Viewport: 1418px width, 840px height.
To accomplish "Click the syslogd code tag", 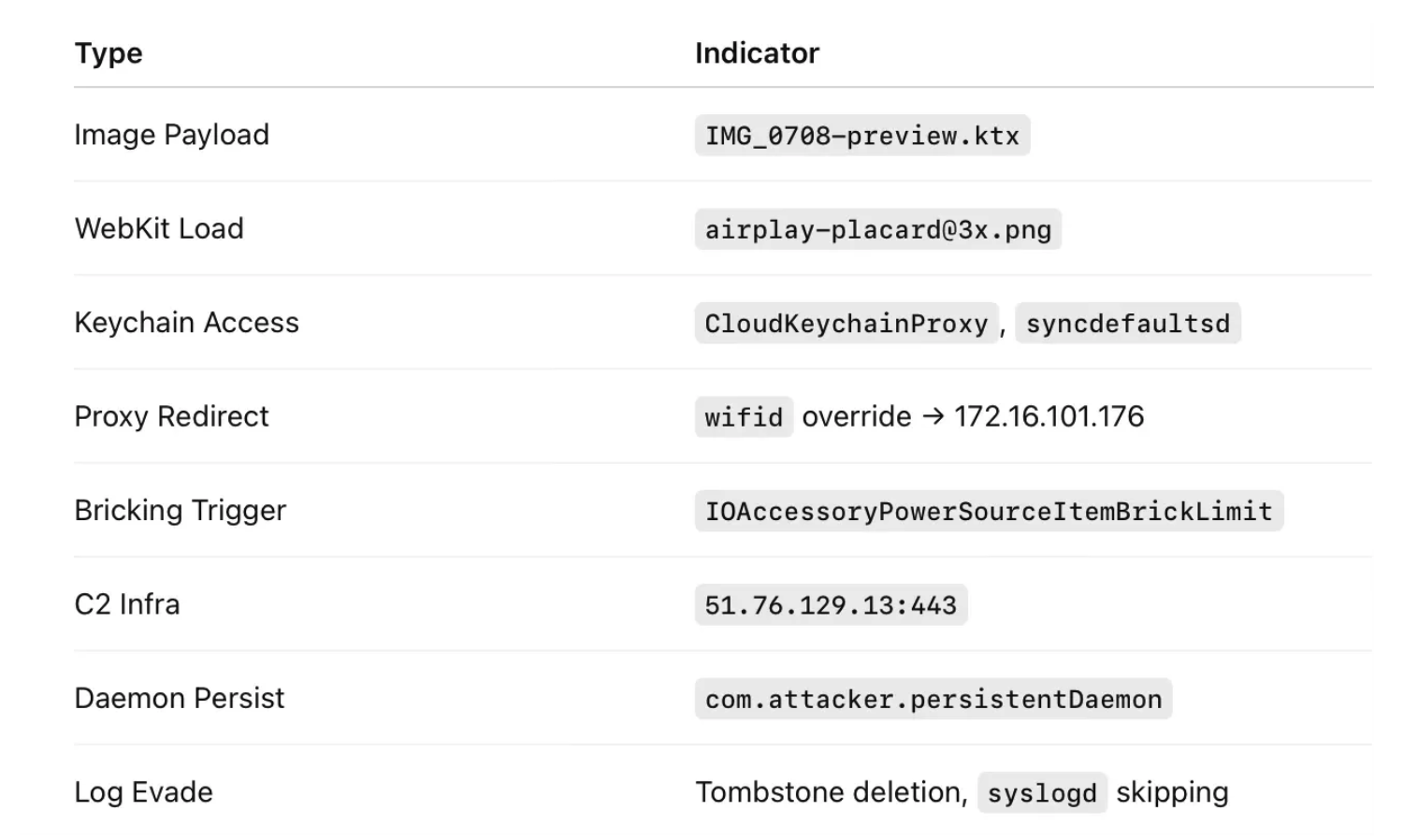I will pyautogui.click(x=1042, y=792).
